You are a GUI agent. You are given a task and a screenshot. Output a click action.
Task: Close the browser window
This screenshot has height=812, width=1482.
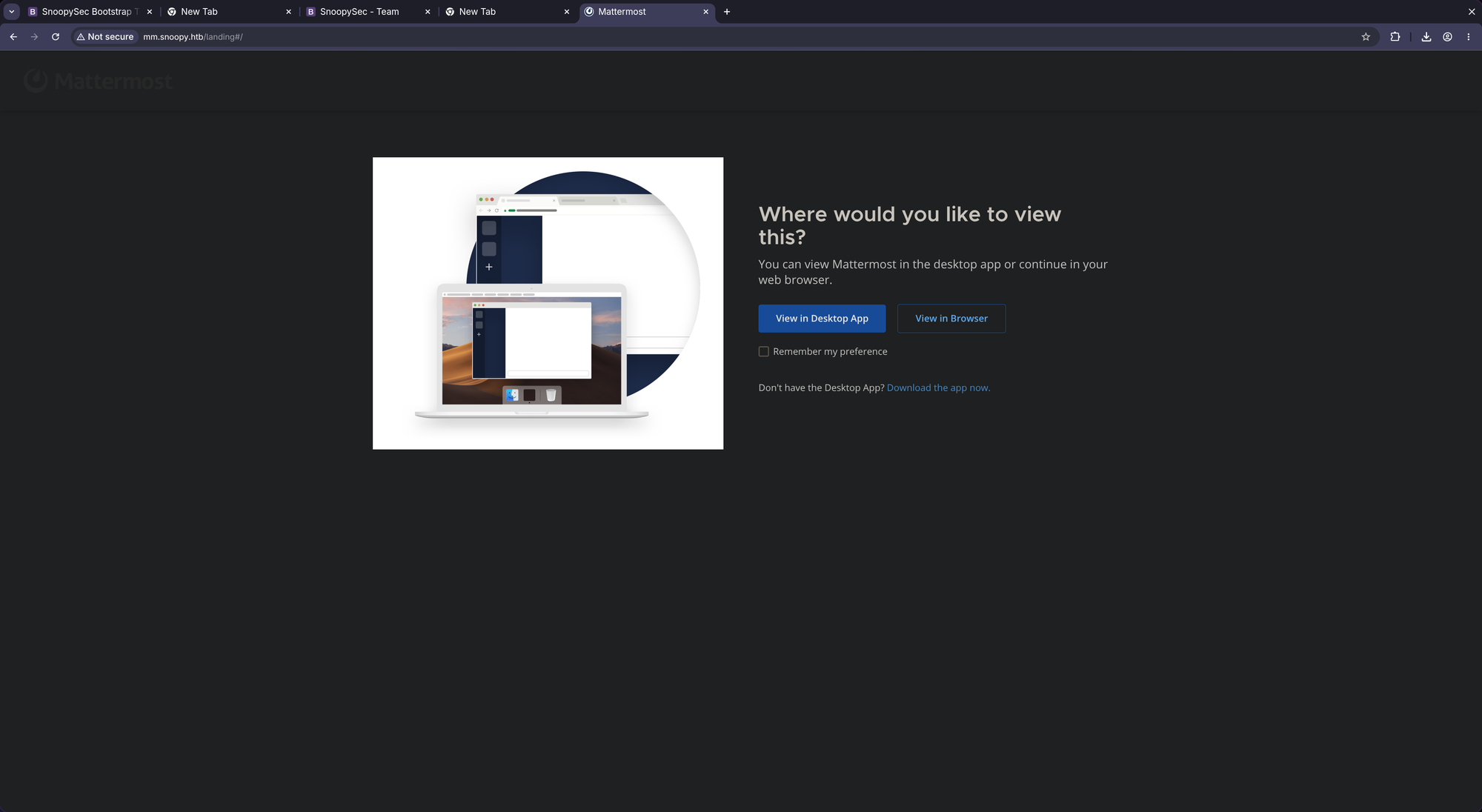click(1472, 12)
